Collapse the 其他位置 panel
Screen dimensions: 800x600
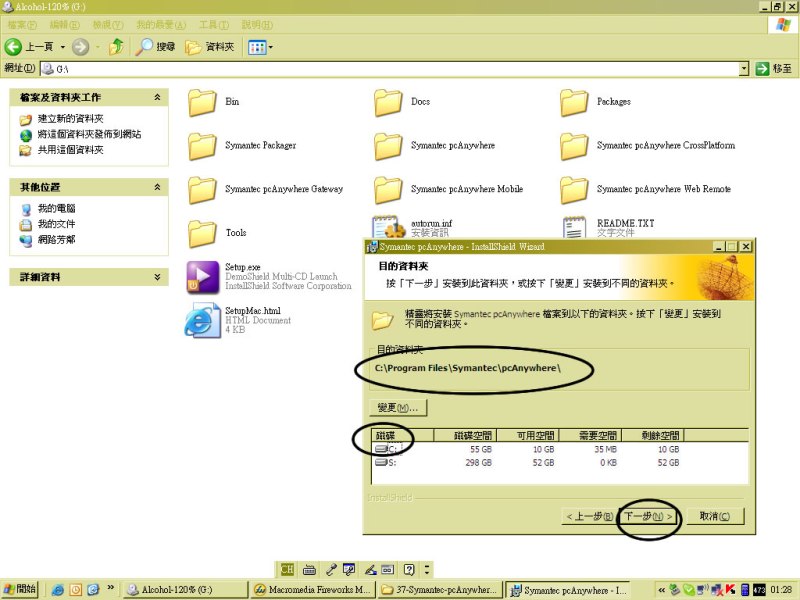pyautogui.click(x=157, y=187)
